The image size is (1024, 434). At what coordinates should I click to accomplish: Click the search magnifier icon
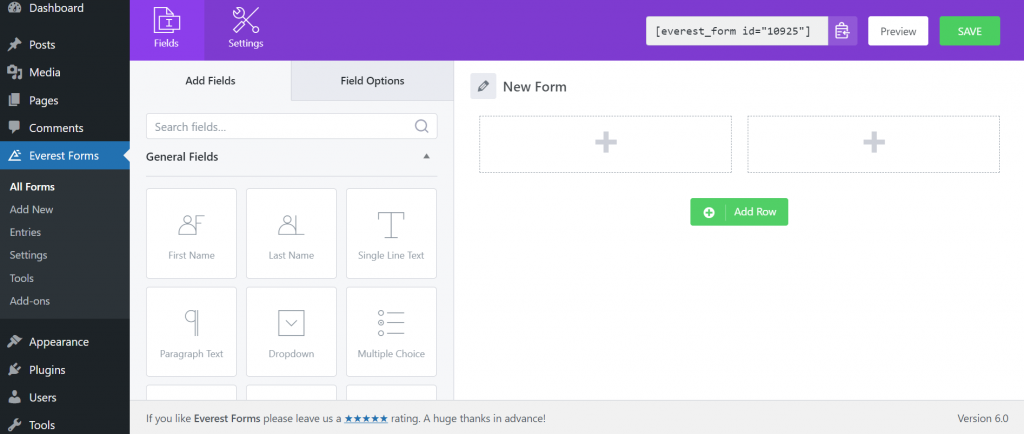(x=422, y=126)
